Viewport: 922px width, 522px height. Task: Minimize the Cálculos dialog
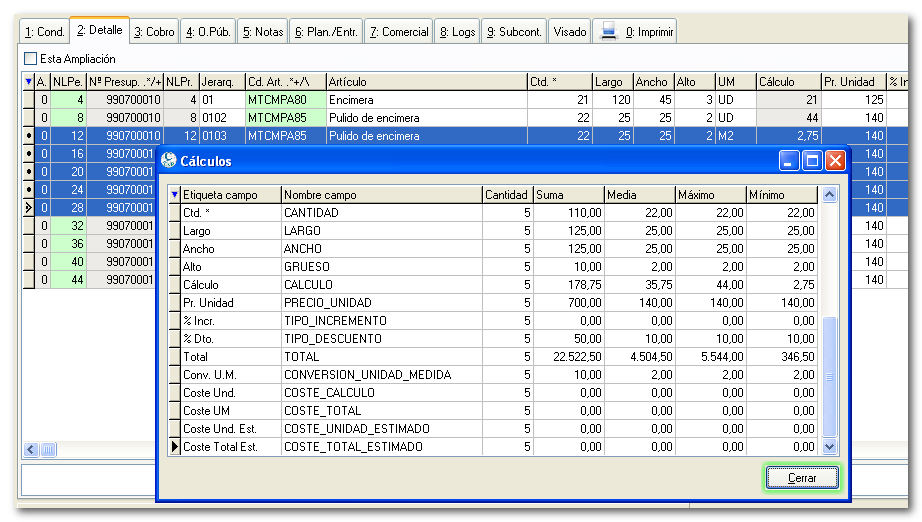coord(789,160)
